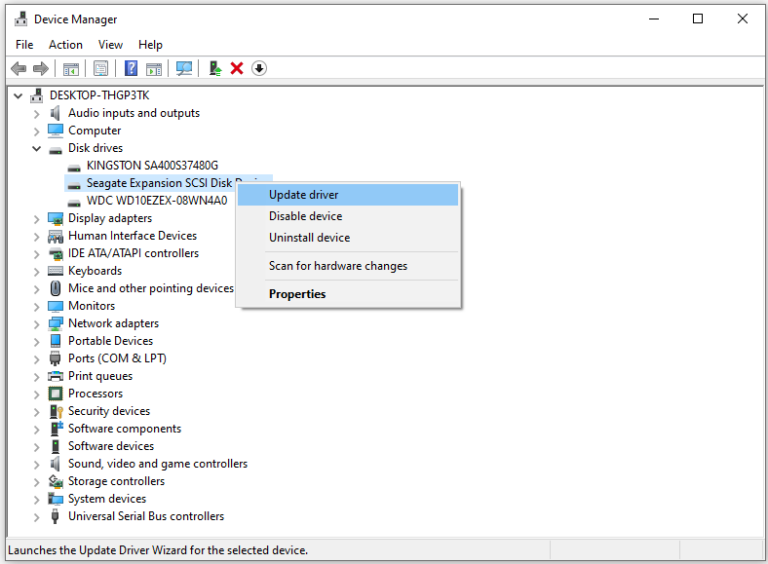The width and height of the screenshot is (768, 564).
Task: Click Update device driver toolbar icon
Action: 215,68
